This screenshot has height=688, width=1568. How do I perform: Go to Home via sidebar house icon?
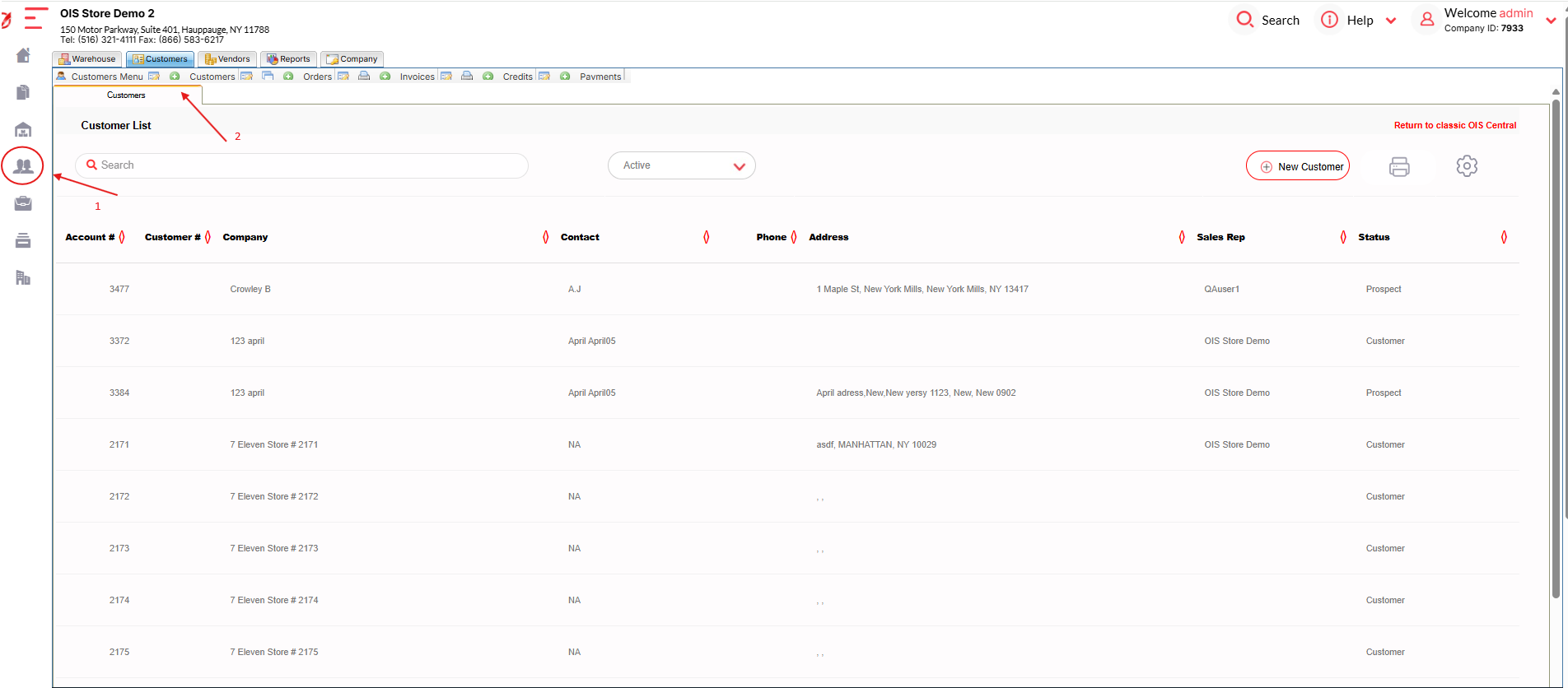click(x=23, y=55)
